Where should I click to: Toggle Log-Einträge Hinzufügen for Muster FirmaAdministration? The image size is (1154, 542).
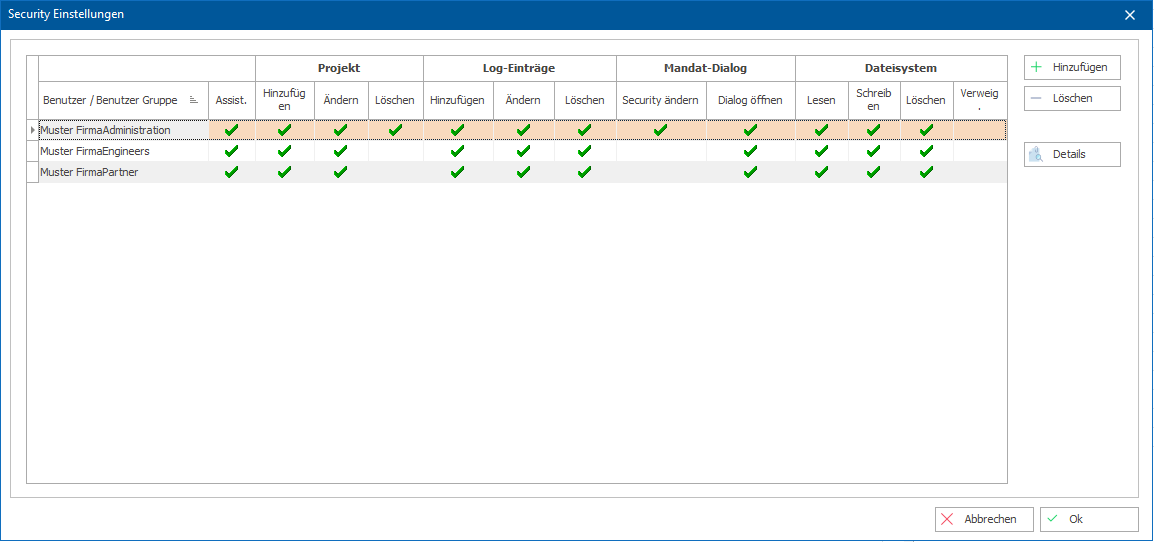pyautogui.click(x=458, y=130)
